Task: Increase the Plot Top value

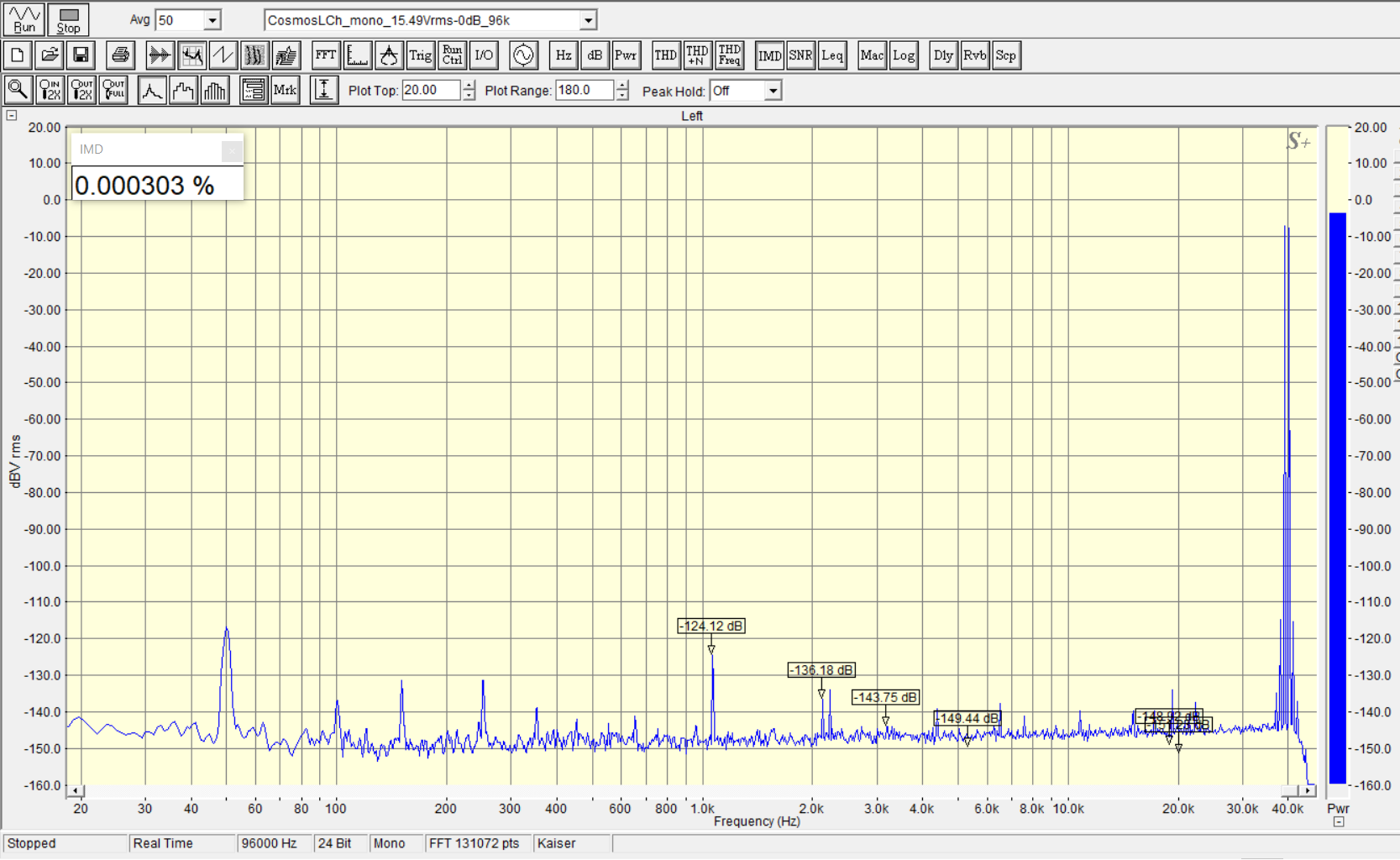Action: 469,86
